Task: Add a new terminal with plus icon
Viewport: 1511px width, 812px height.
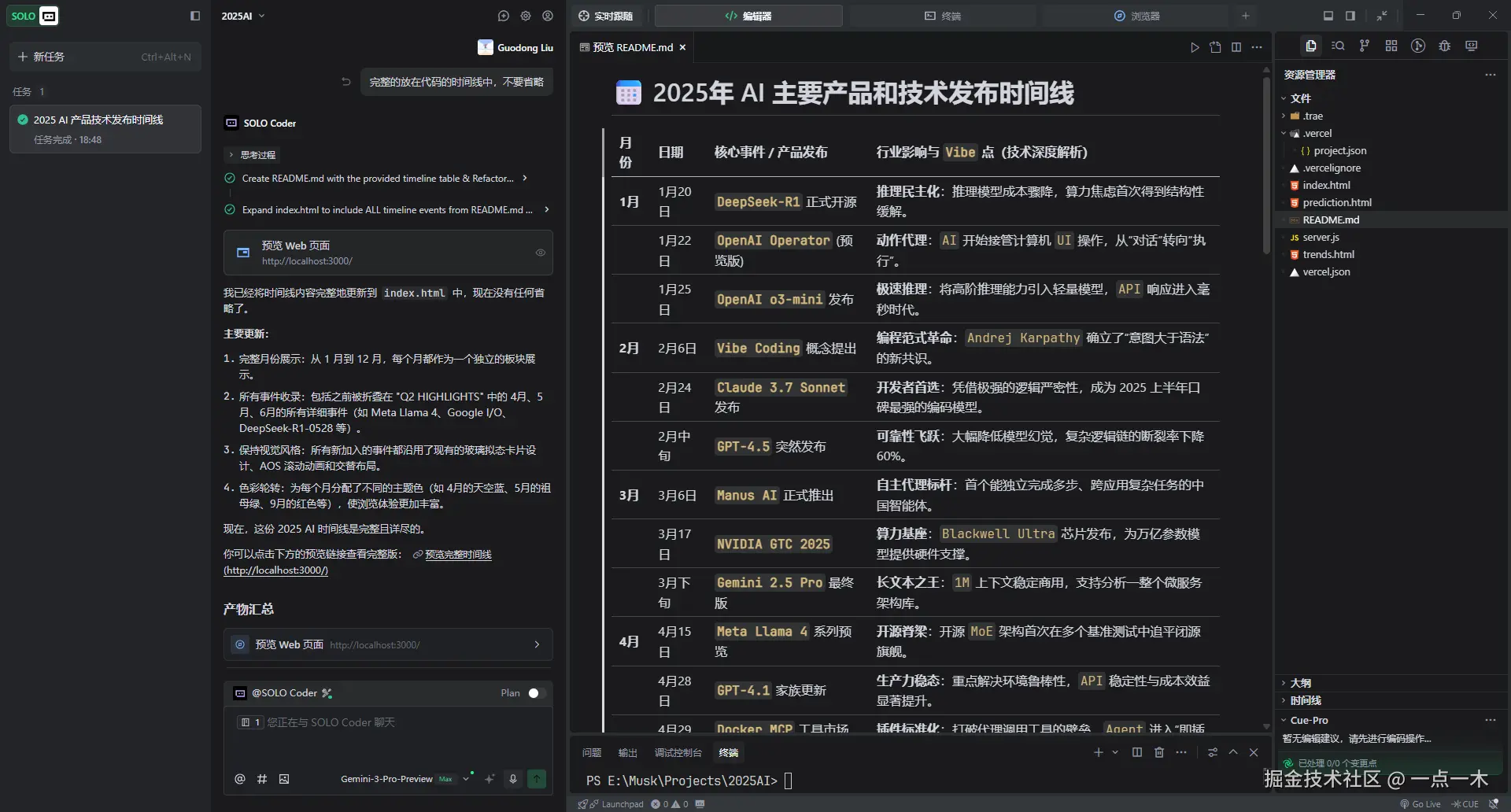Action: click(1099, 753)
